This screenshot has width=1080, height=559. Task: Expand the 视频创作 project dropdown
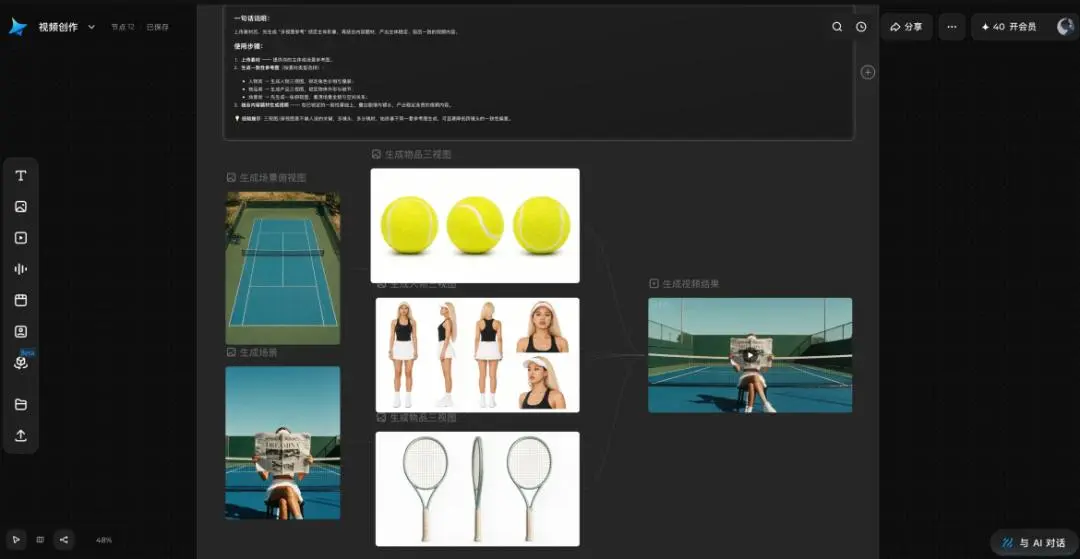point(92,27)
